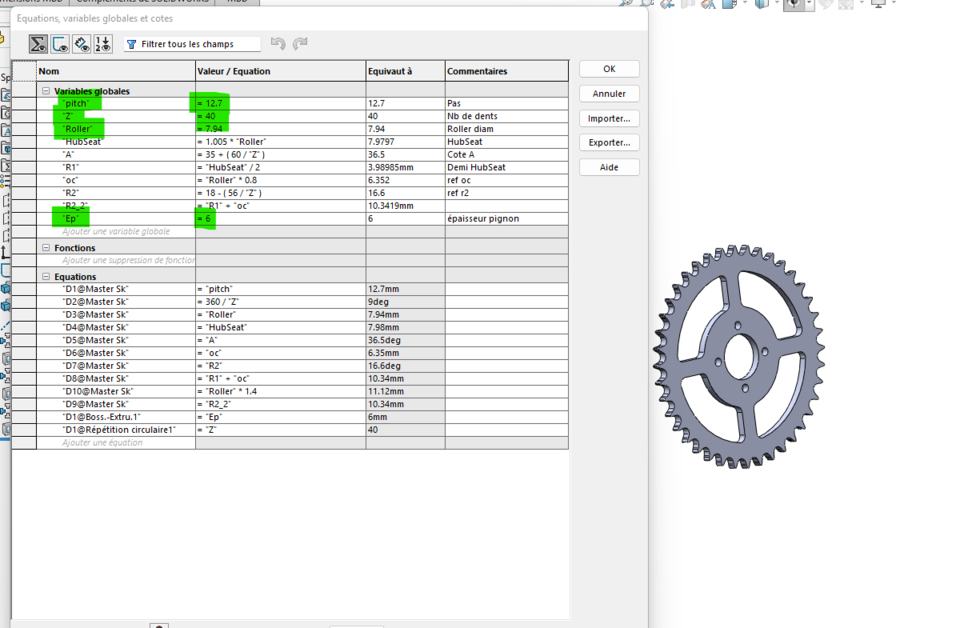Click the undo arrow icon
This screenshot has height=628, width=960.
coord(278,44)
